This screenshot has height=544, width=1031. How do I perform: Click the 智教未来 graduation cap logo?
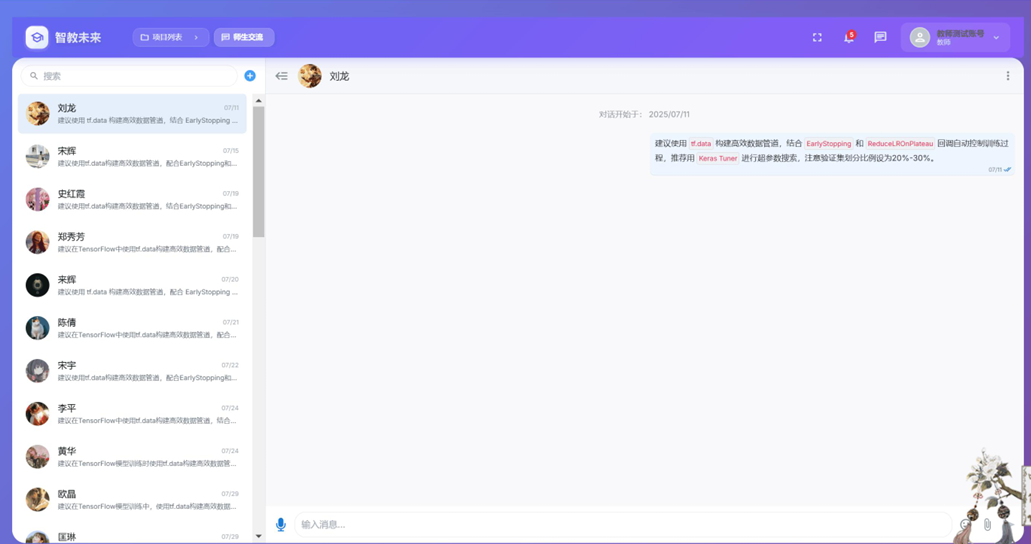[37, 37]
